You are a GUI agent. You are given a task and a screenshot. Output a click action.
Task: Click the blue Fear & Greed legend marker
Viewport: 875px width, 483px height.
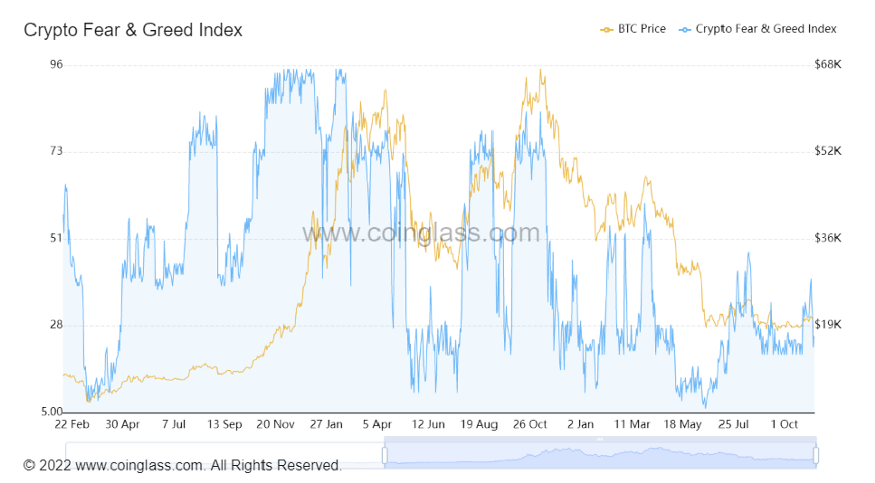pyautogui.click(x=685, y=29)
